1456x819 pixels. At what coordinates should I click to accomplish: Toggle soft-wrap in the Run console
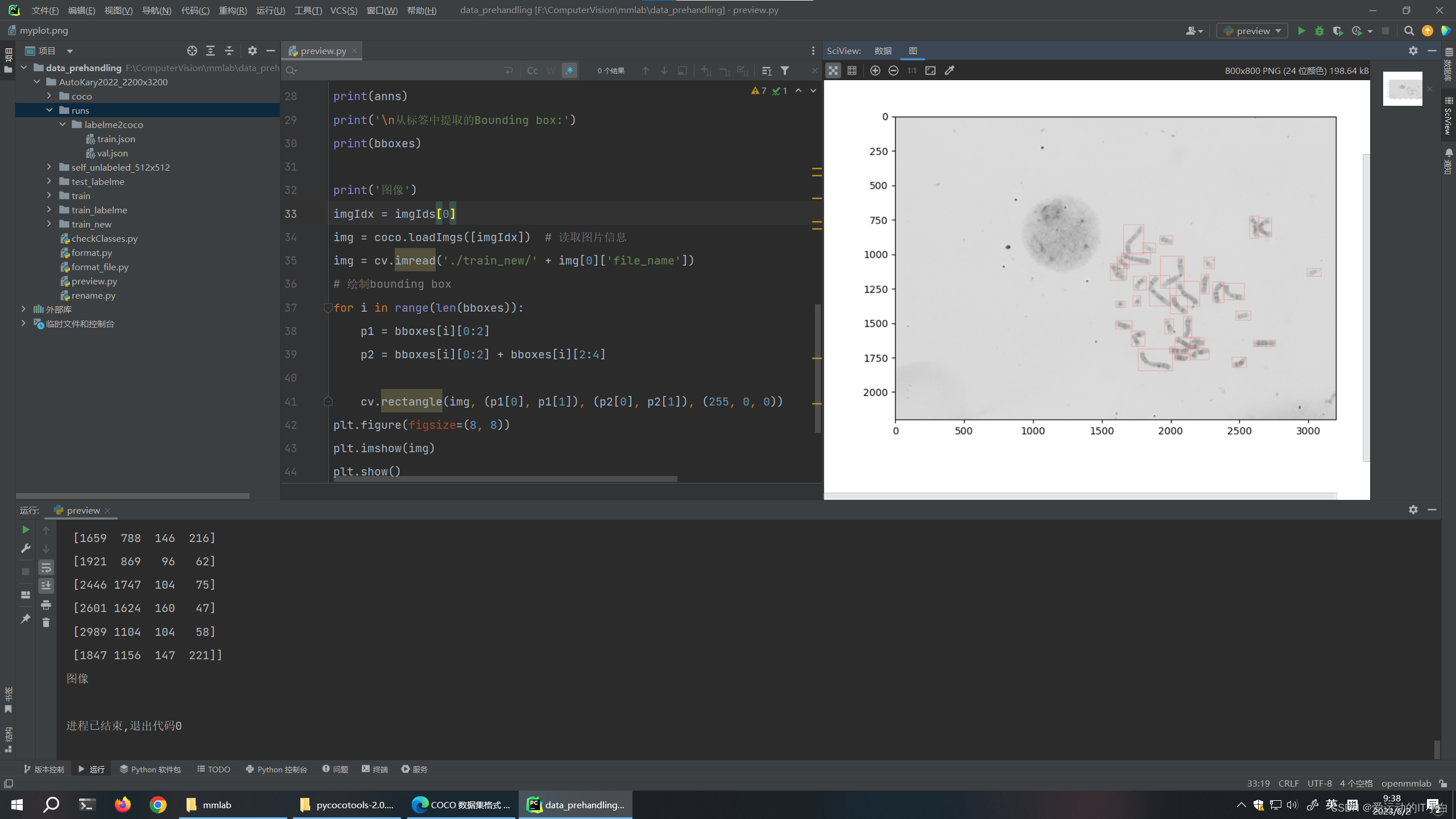click(46, 567)
